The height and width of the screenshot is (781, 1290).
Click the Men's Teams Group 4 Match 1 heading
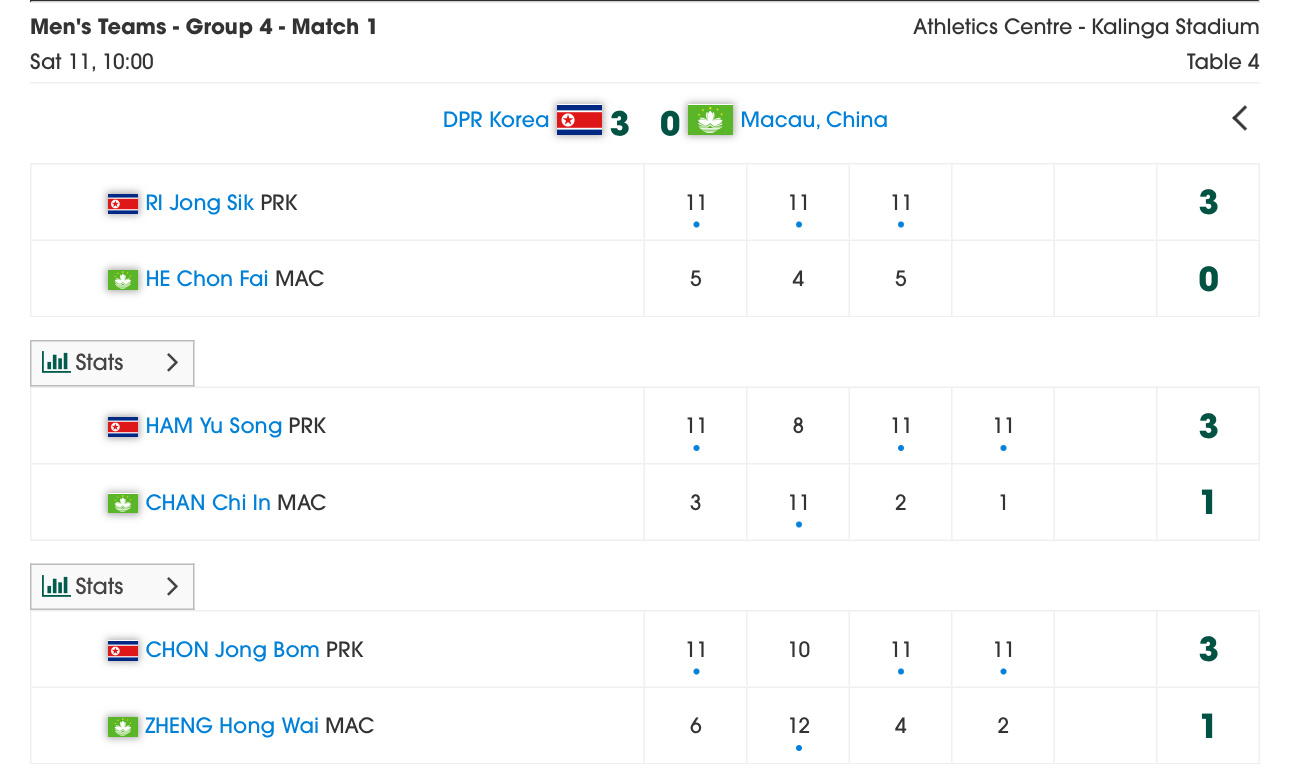pos(204,27)
